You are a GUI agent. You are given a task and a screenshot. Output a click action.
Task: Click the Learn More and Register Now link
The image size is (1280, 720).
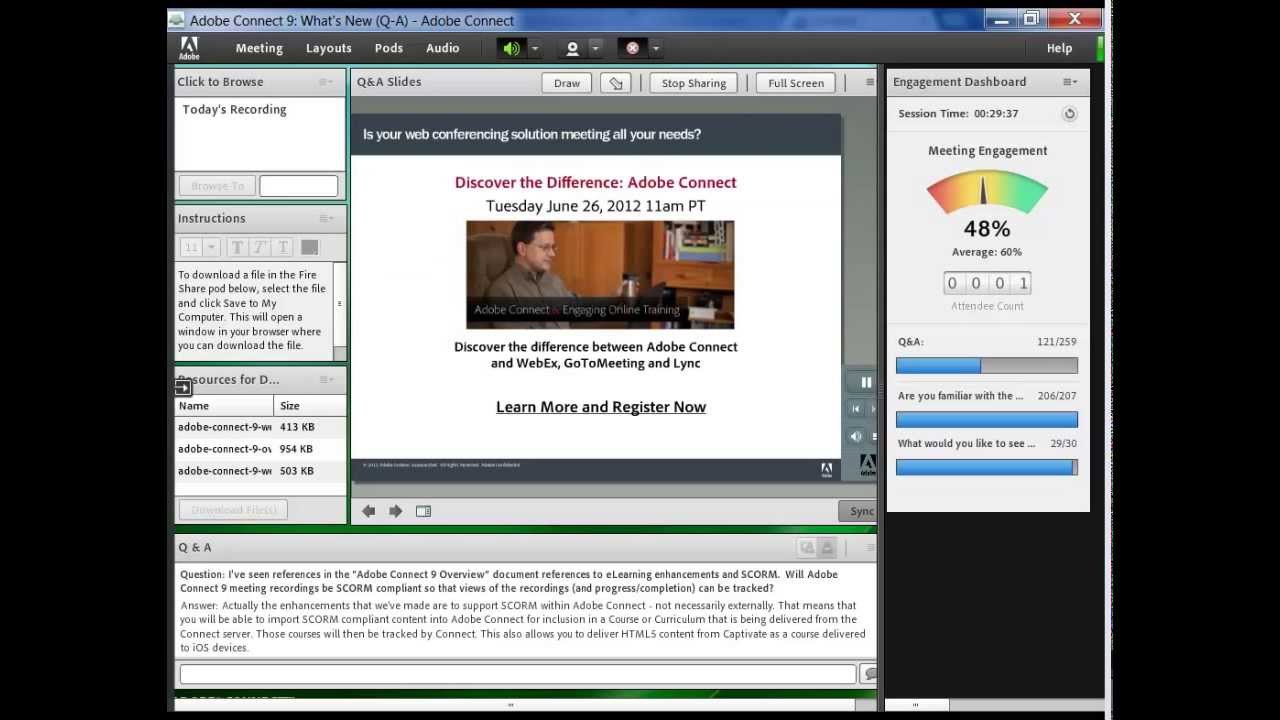[x=601, y=407]
